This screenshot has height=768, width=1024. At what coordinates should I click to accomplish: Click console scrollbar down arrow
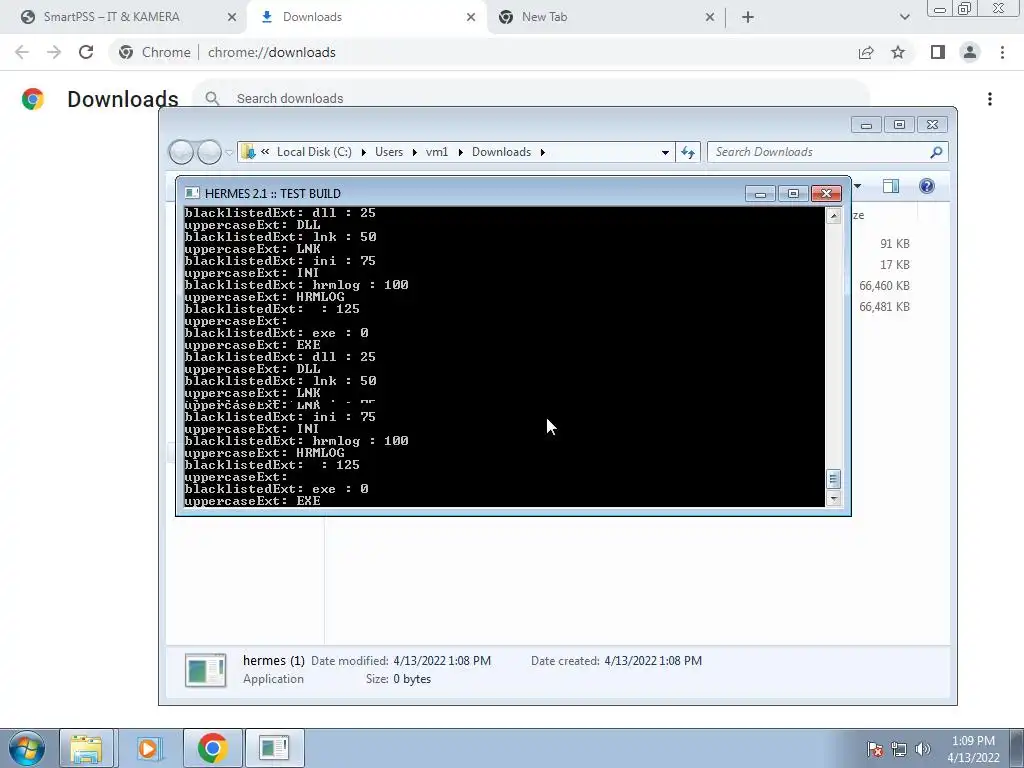pos(833,499)
